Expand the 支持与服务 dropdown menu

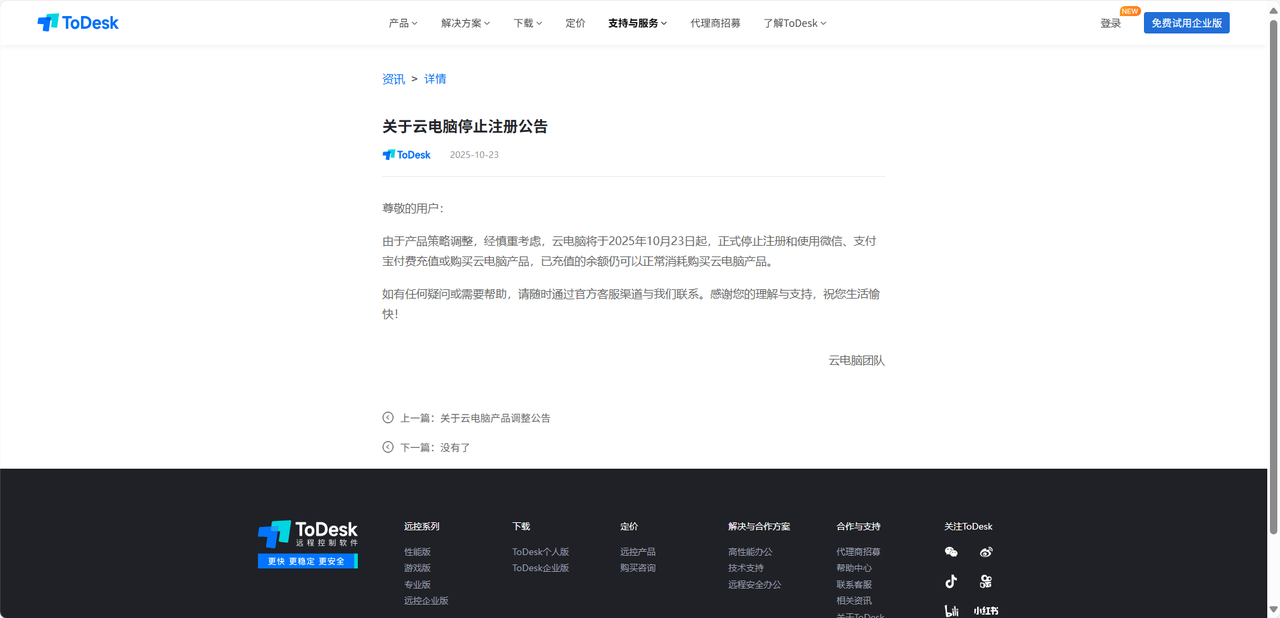(637, 23)
